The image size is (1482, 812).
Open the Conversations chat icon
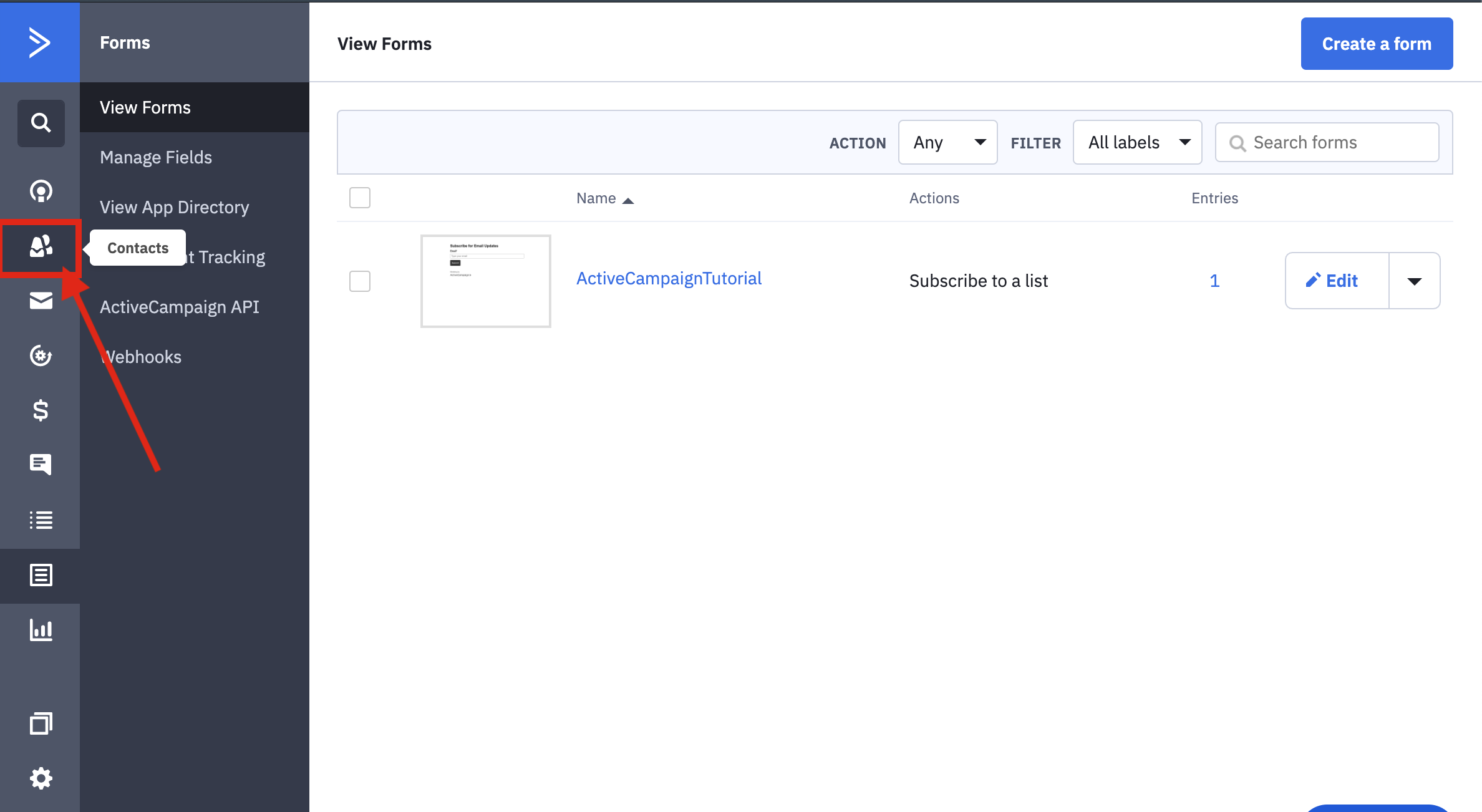pyautogui.click(x=41, y=465)
